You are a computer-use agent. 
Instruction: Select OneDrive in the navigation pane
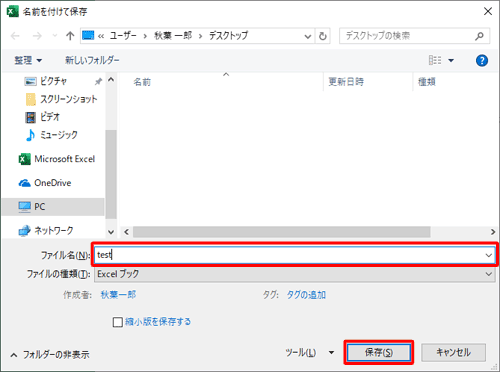pyautogui.click(x=45, y=183)
